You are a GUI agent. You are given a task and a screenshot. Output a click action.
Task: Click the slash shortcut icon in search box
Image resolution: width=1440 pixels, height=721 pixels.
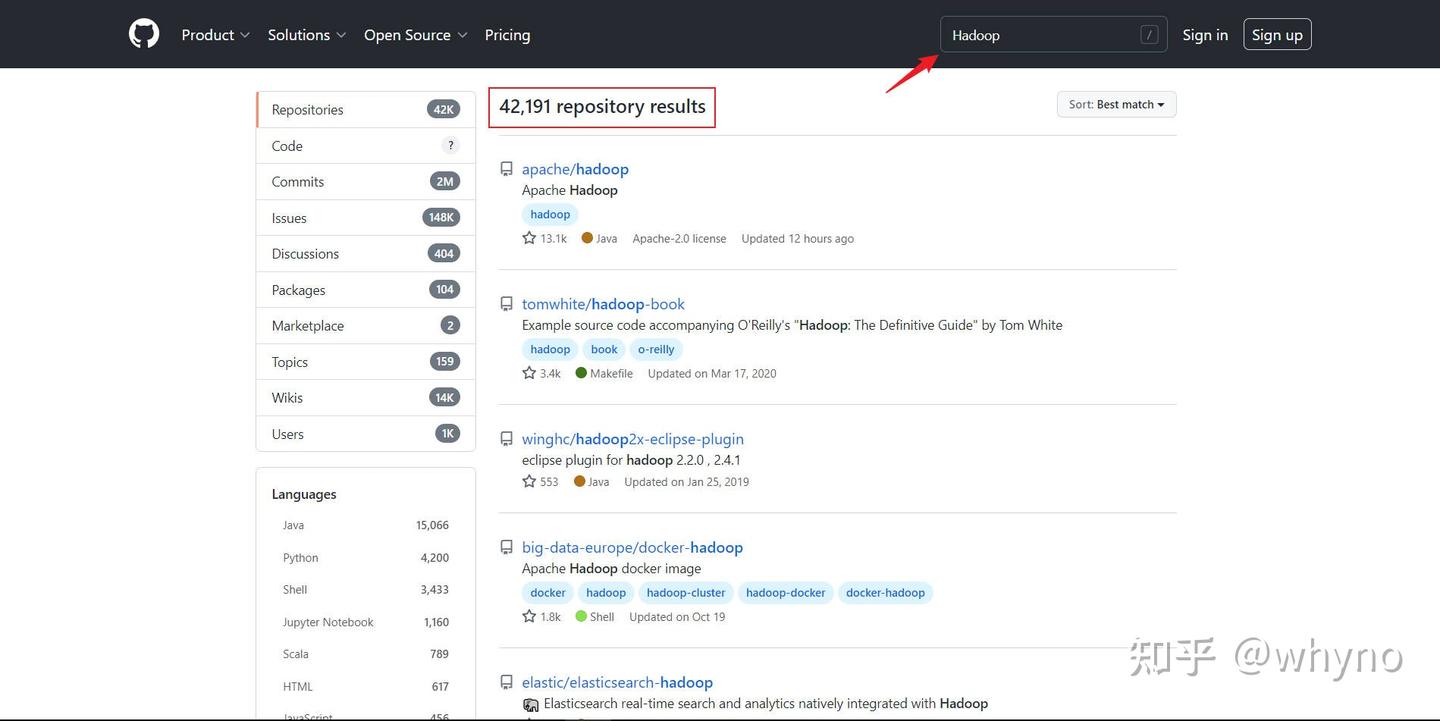pos(1149,35)
